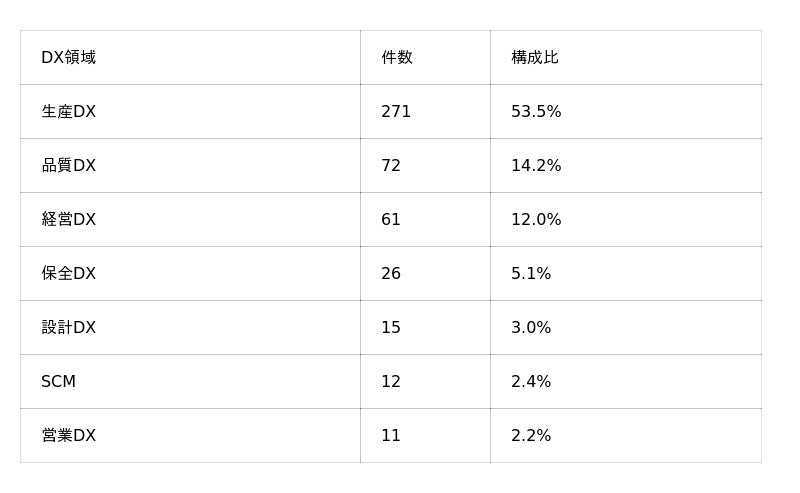This screenshot has width=800, height=493.
Task: Click the count cell showing 271
Action: point(396,111)
